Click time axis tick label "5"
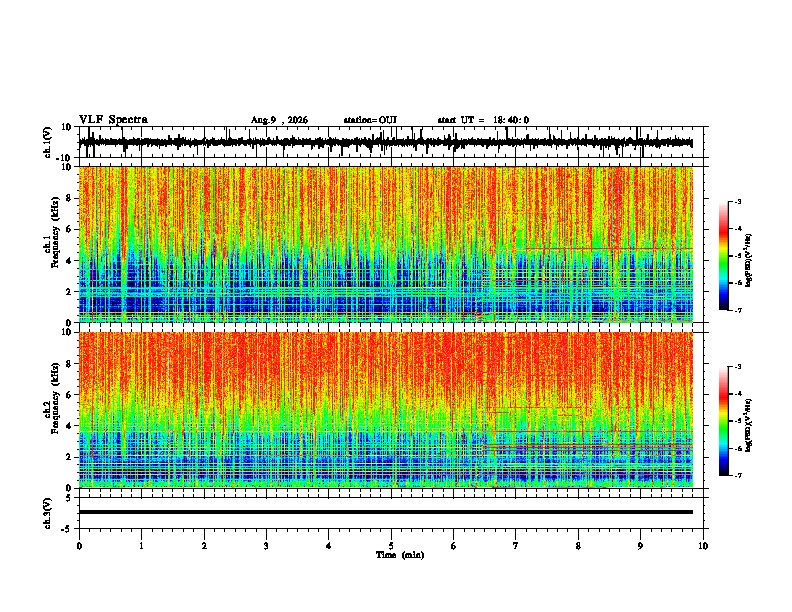The width and height of the screenshot is (792, 612). click(391, 546)
